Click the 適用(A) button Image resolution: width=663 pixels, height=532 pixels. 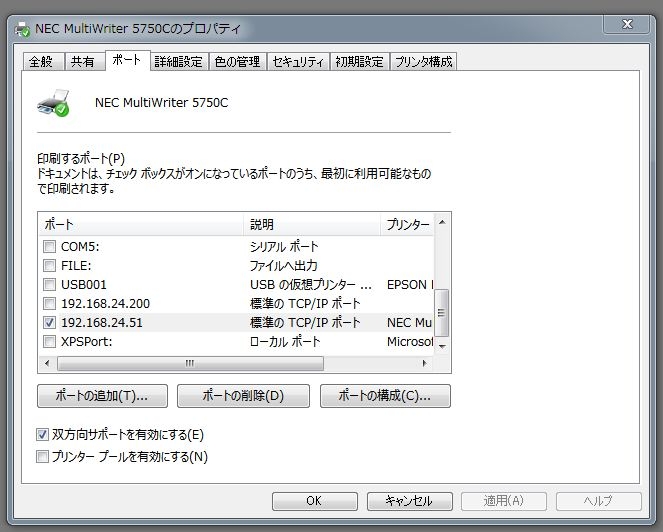pos(504,501)
